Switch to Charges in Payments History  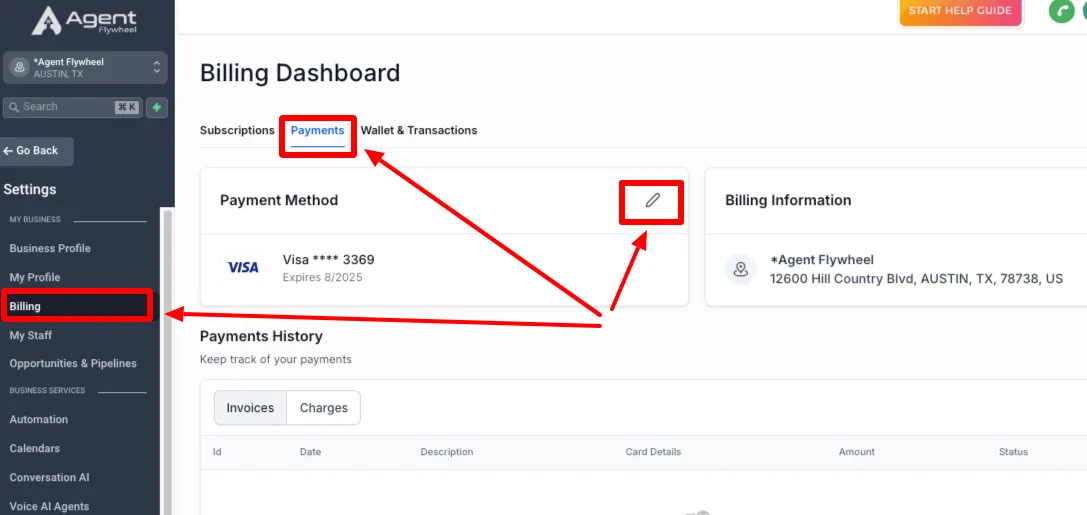[324, 408]
